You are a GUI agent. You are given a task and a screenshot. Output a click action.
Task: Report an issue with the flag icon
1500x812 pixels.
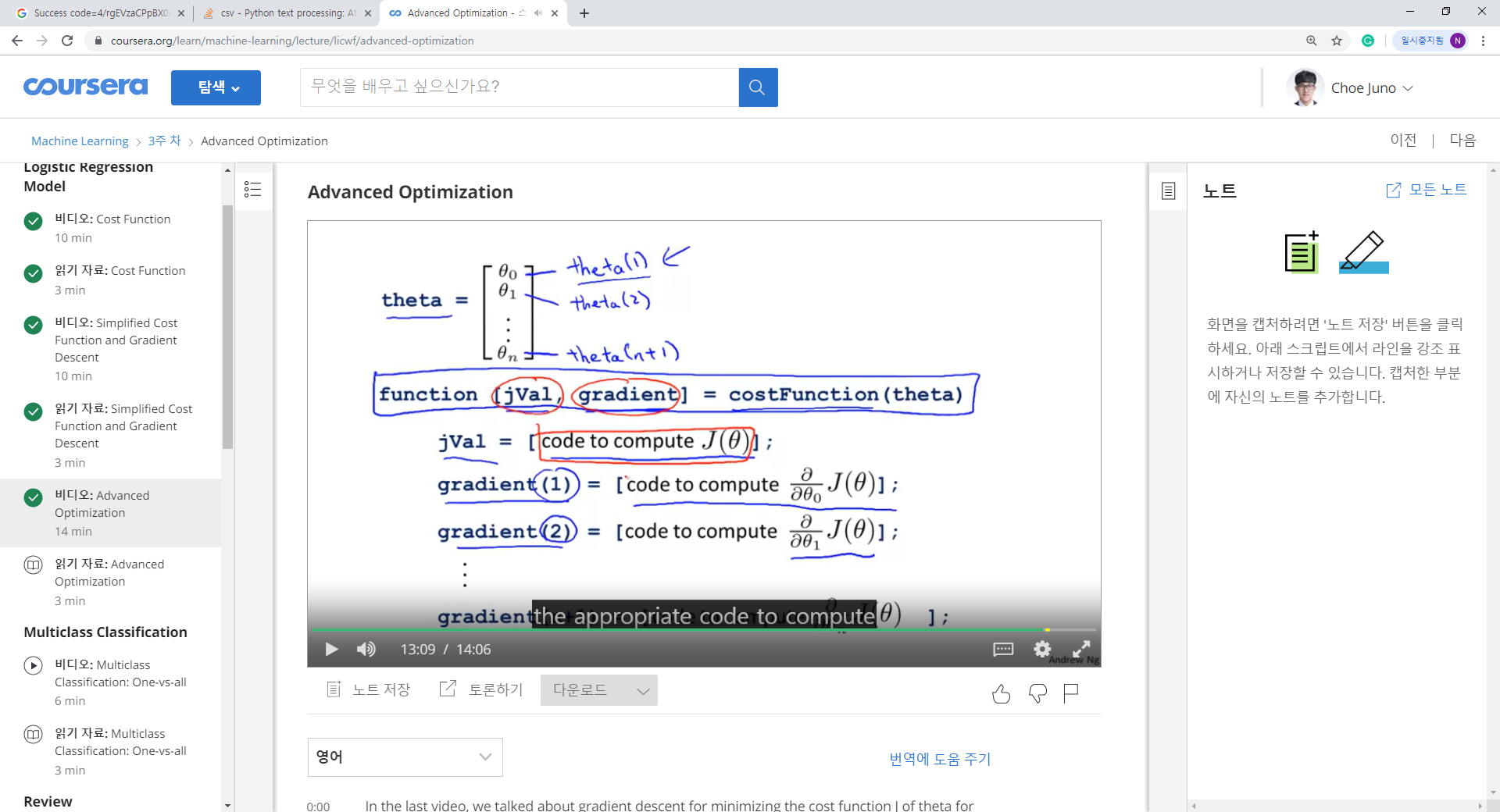(1071, 693)
